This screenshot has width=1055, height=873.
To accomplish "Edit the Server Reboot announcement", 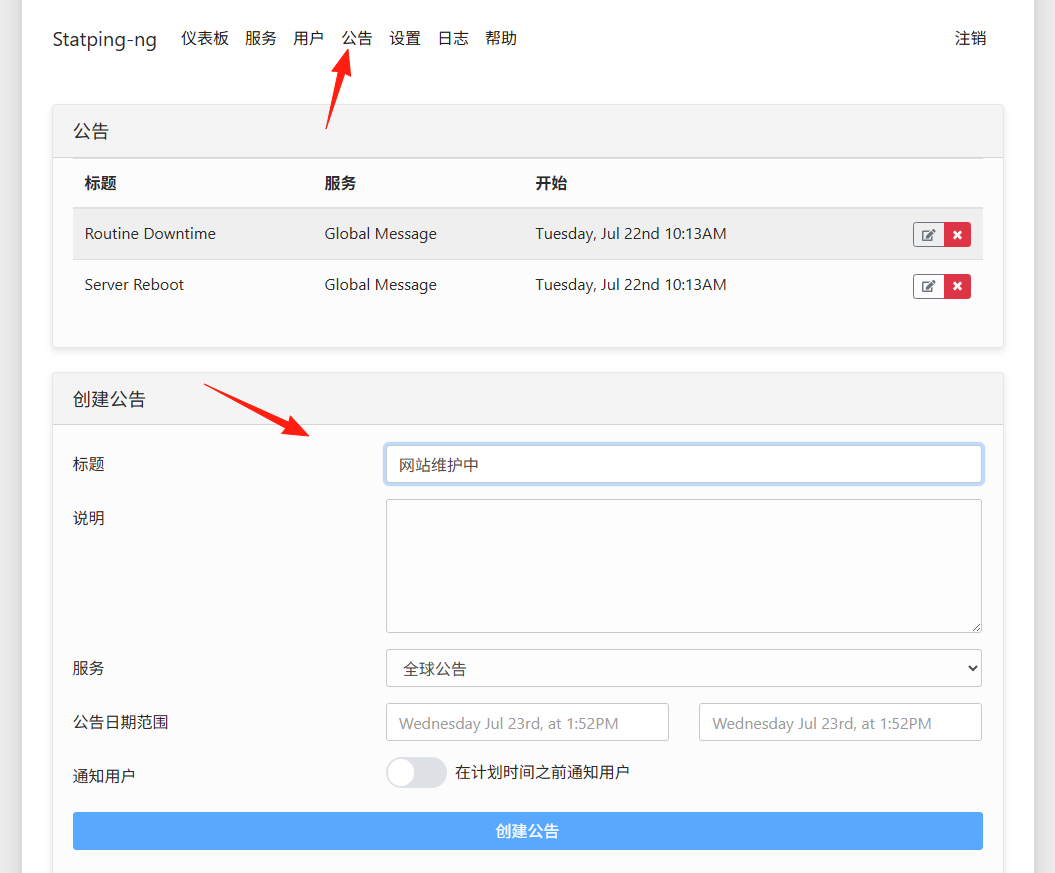I will tap(929, 287).
